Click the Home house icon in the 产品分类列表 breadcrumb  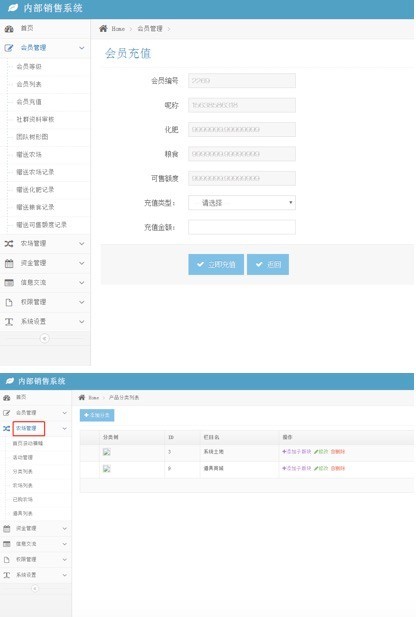(82, 397)
